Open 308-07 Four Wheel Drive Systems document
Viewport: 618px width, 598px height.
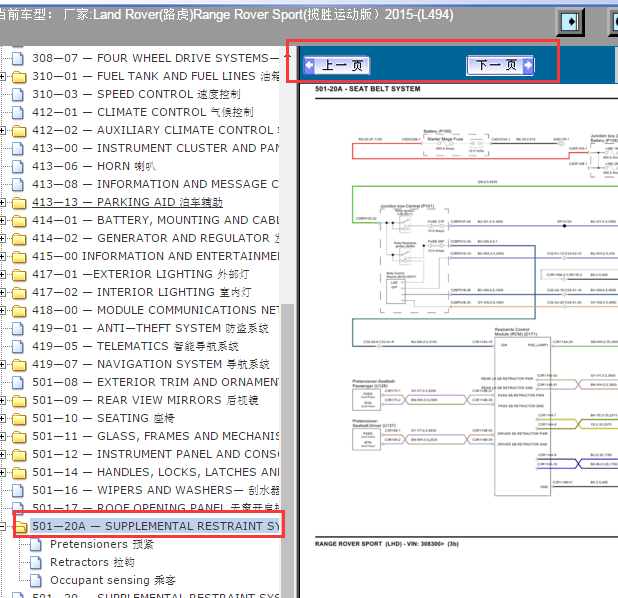(155, 58)
